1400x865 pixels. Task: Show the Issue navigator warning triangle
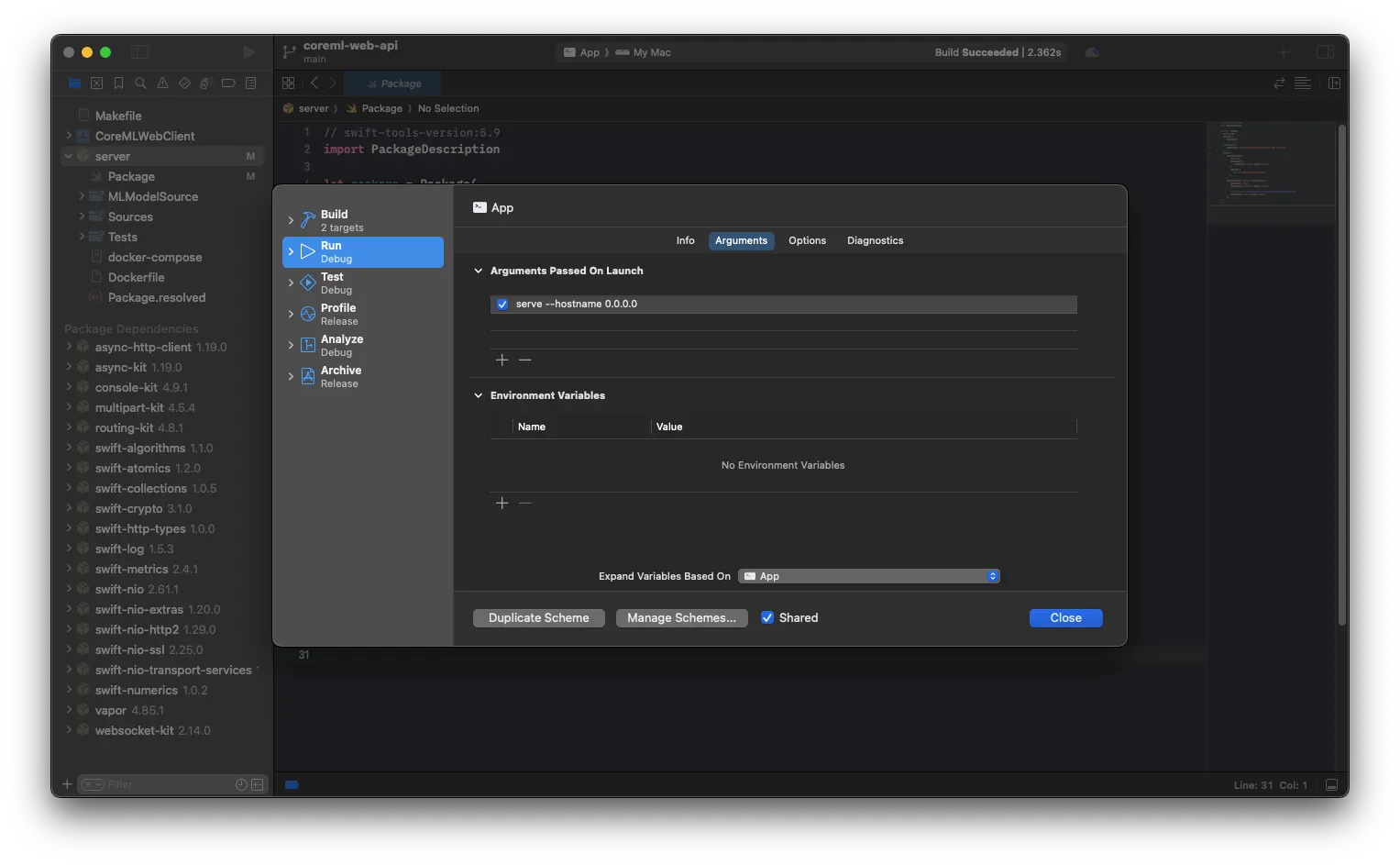pos(162,83)
